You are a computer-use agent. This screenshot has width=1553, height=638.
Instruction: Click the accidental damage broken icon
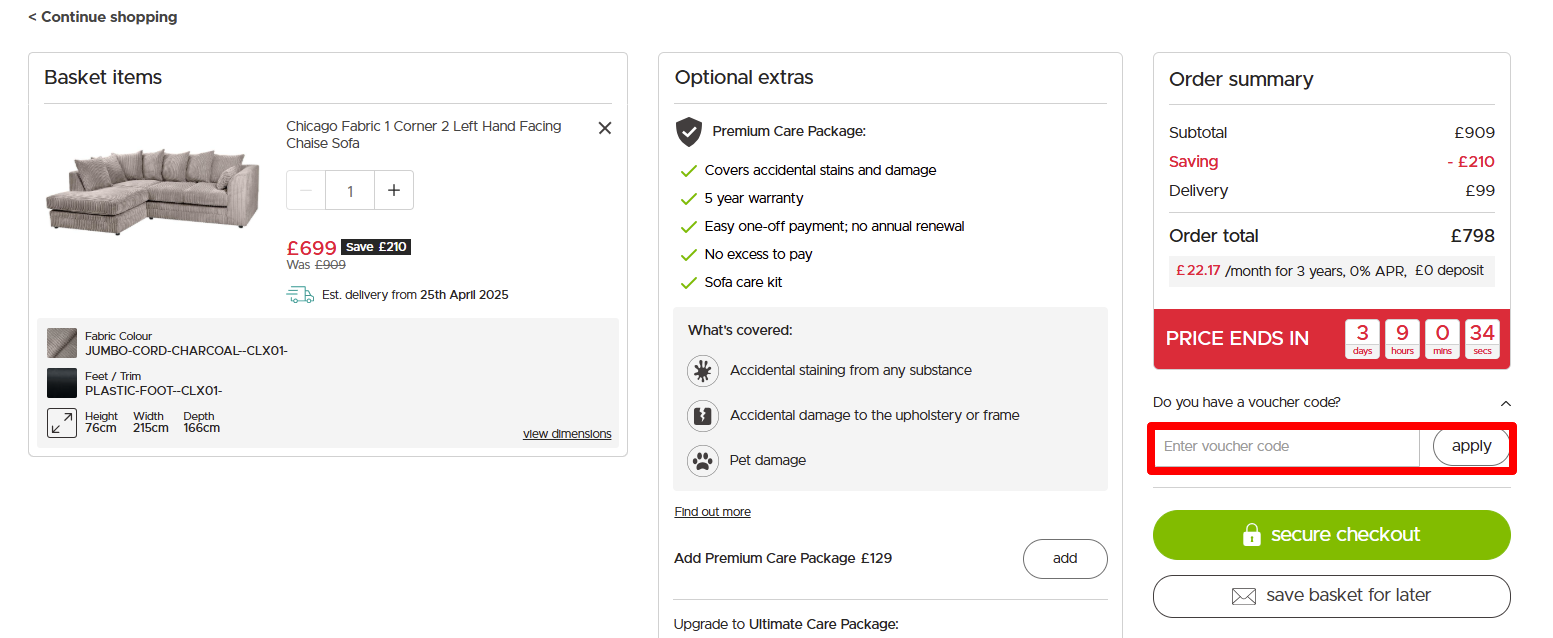(x=703, y=415)
